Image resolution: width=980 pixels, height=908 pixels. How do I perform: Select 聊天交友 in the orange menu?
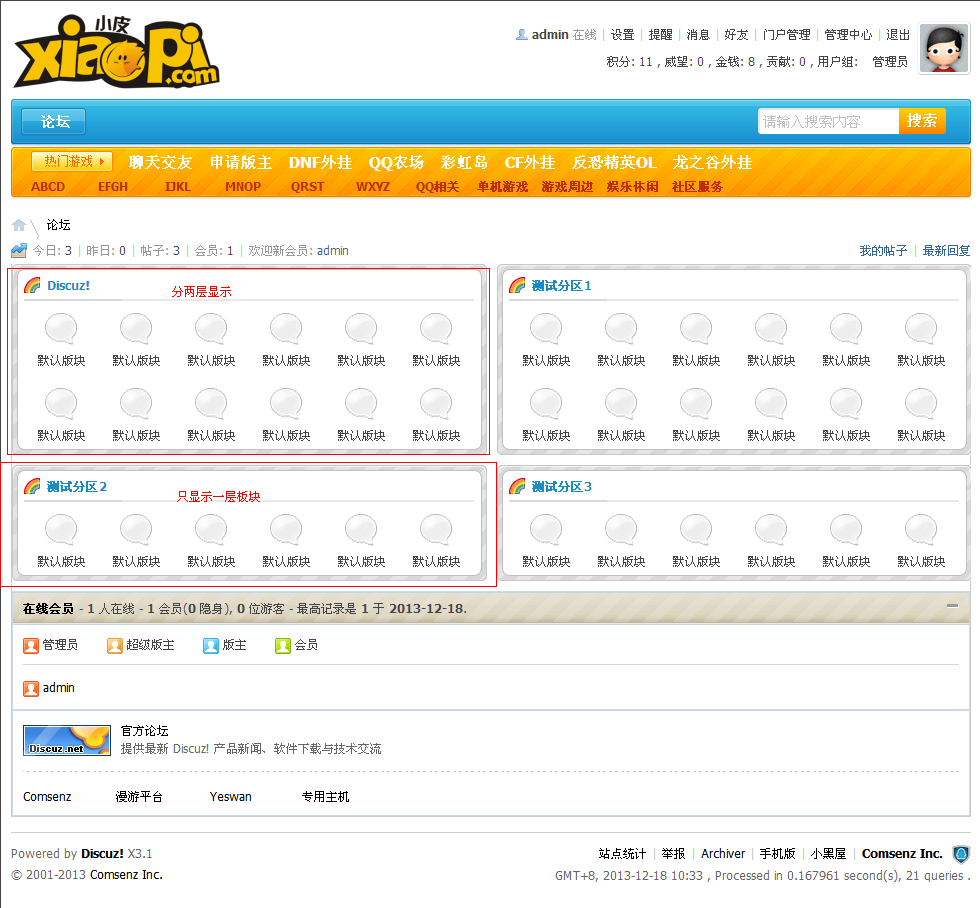160,162
